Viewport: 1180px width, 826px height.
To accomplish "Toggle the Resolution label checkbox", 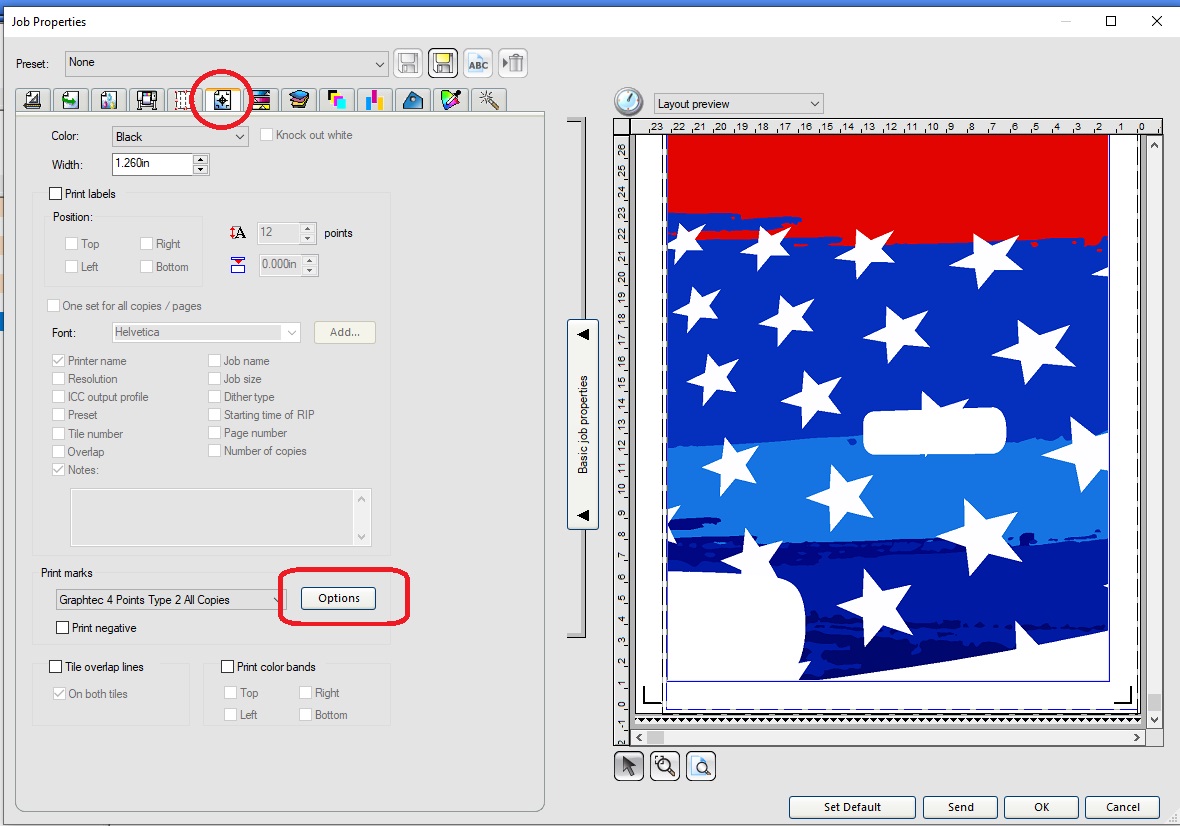I will click(59, 378).
